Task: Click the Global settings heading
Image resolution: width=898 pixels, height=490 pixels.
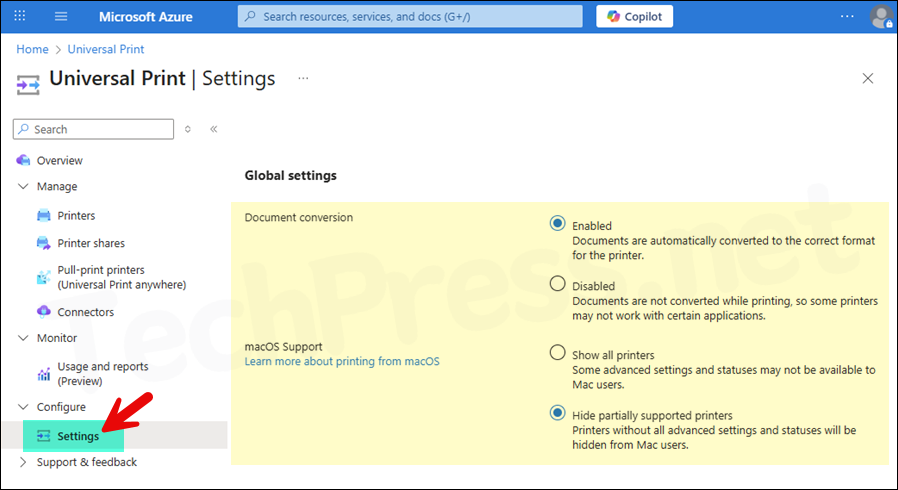Action: (x=290, y=176)
